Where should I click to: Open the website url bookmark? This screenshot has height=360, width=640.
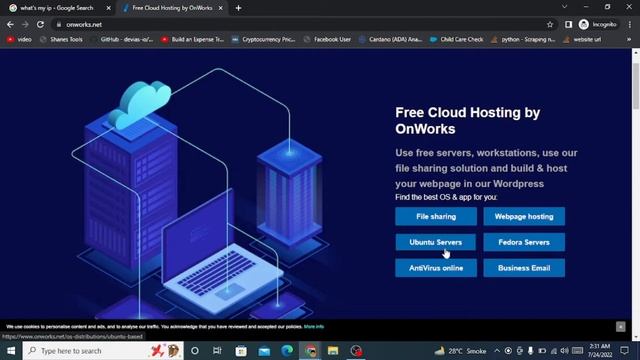pyautogui.click(x=582, y=40)
